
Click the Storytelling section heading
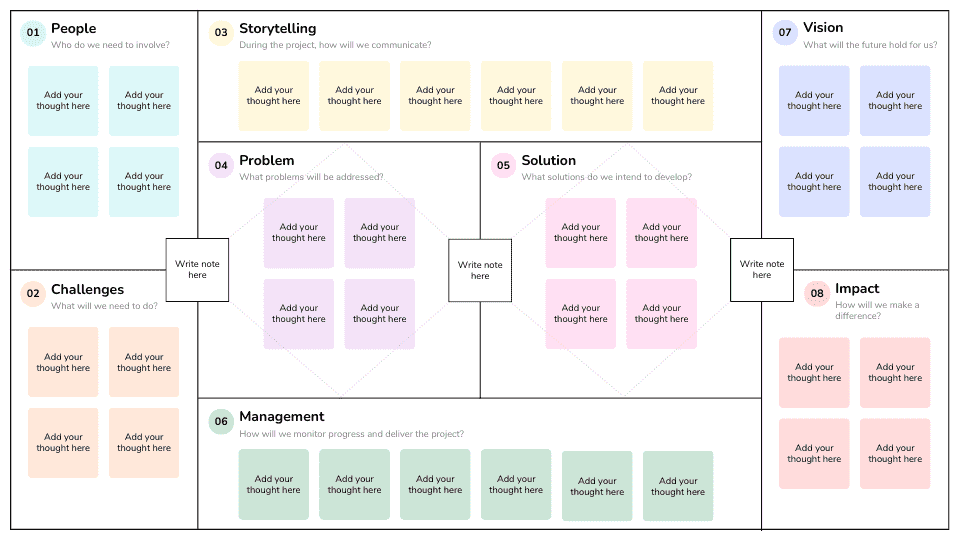tap(277, 29)
